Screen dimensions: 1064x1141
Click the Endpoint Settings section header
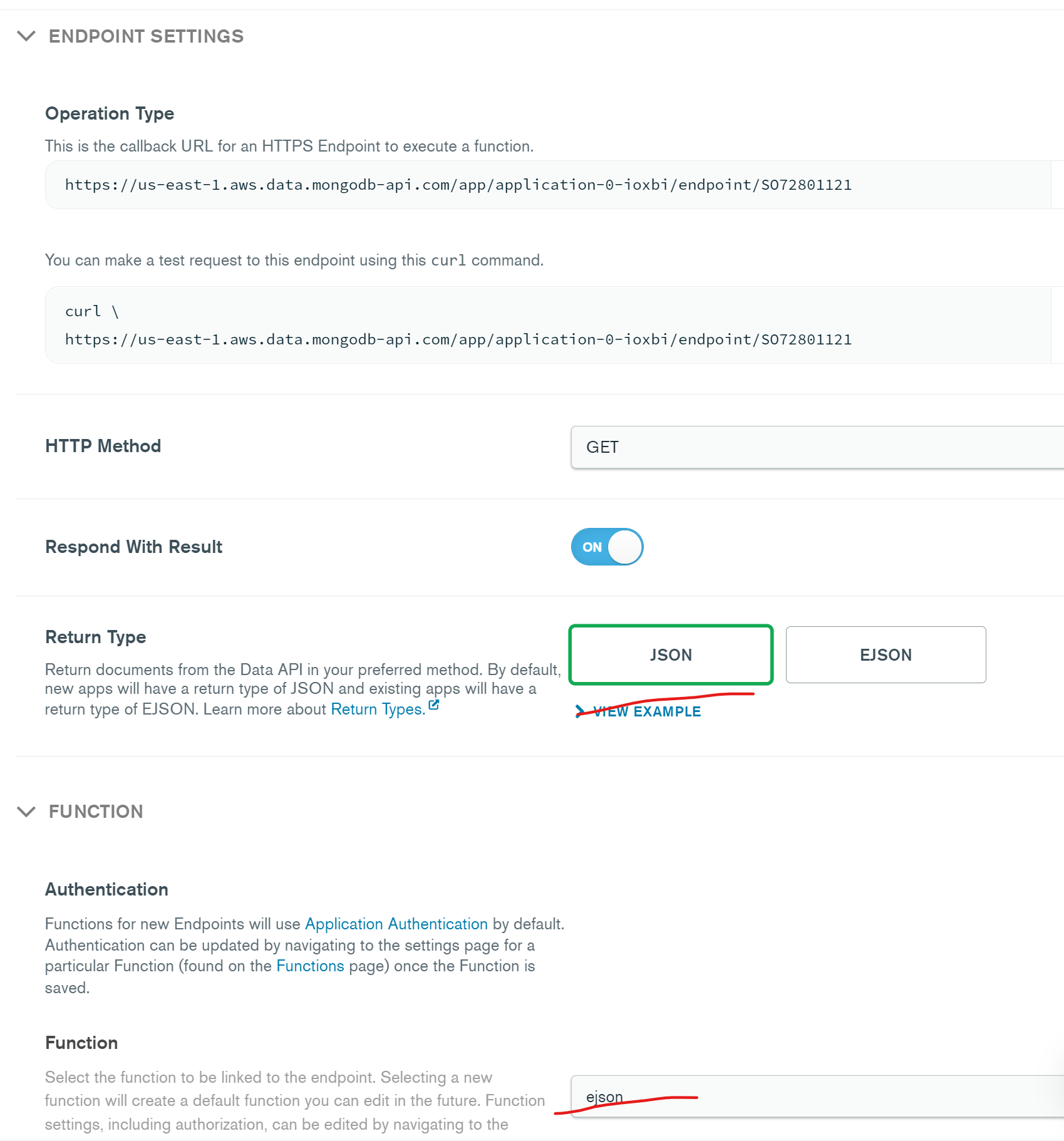146,36
